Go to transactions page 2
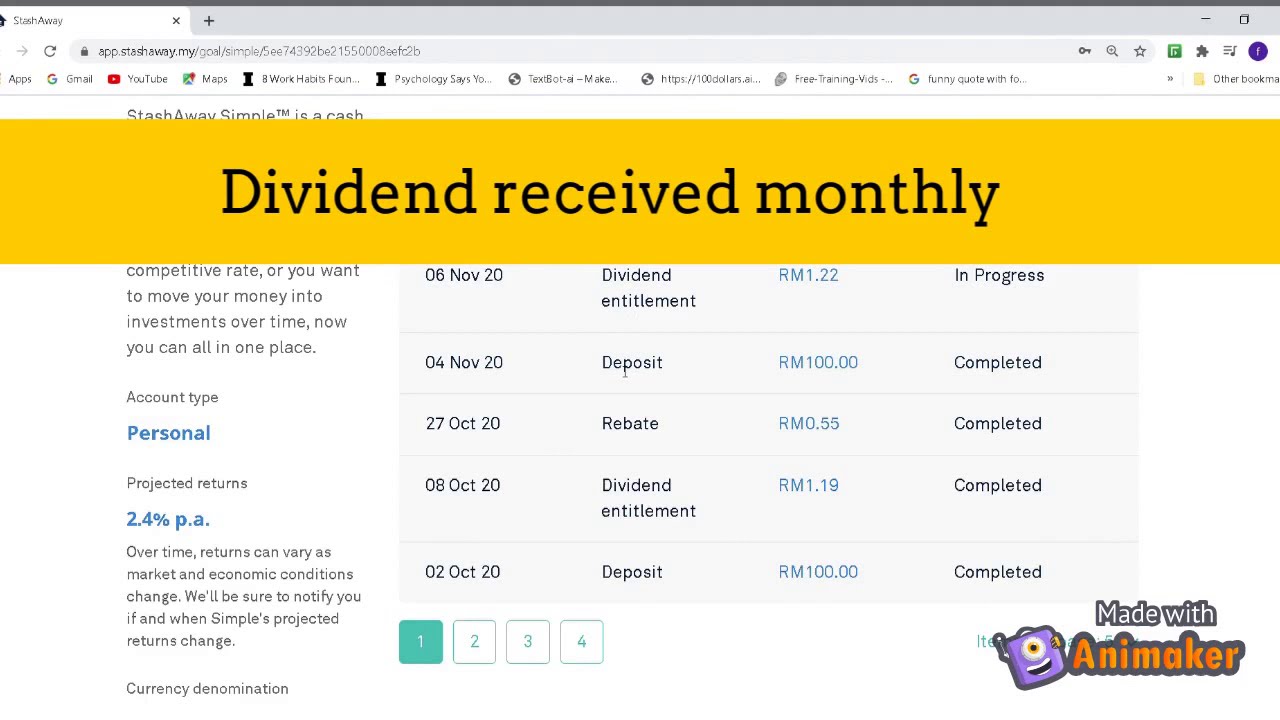1280x720 pixels. (474, 642)
